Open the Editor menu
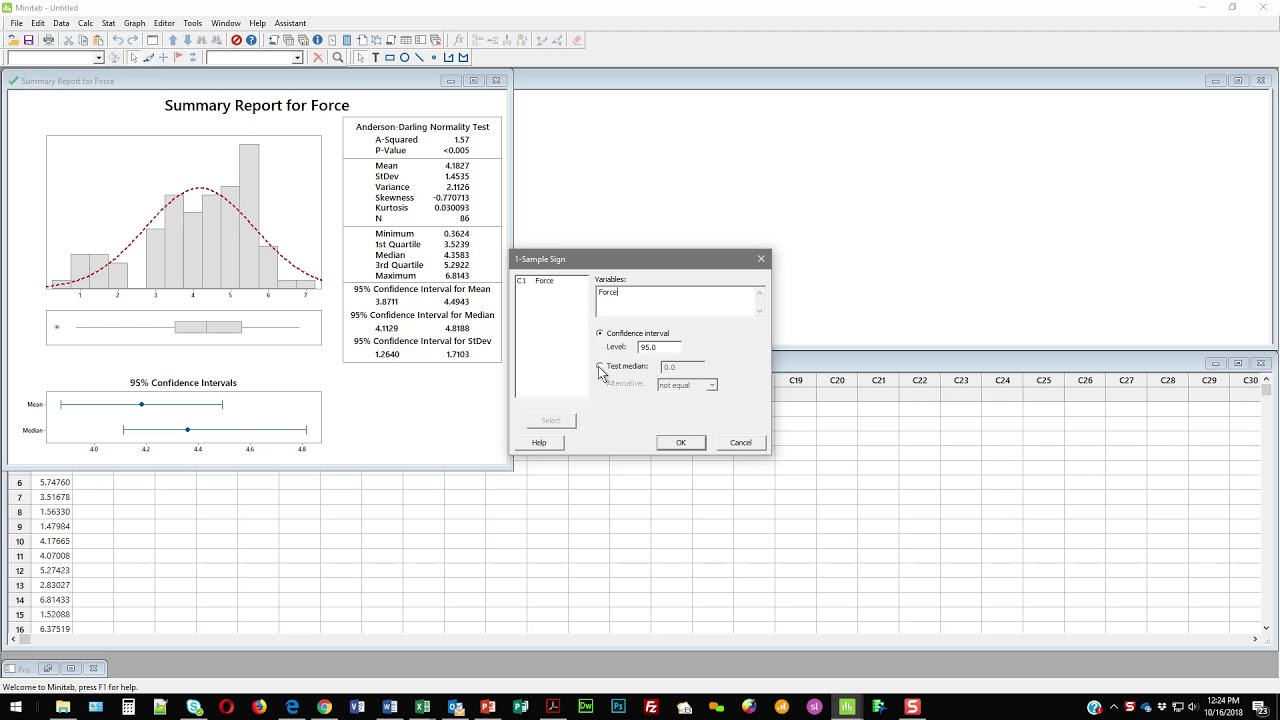The width and height of the screenshot is (1280, 720). pos(164,23)
